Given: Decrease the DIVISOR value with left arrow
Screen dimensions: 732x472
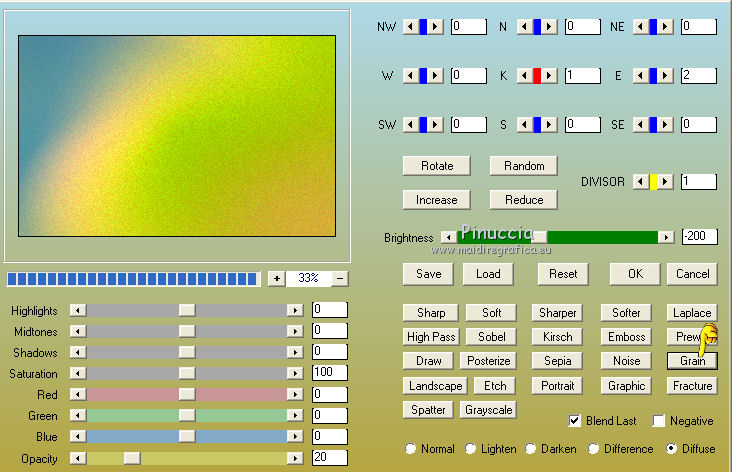Looking at the screenshot, I should click(x=641, y=182).
